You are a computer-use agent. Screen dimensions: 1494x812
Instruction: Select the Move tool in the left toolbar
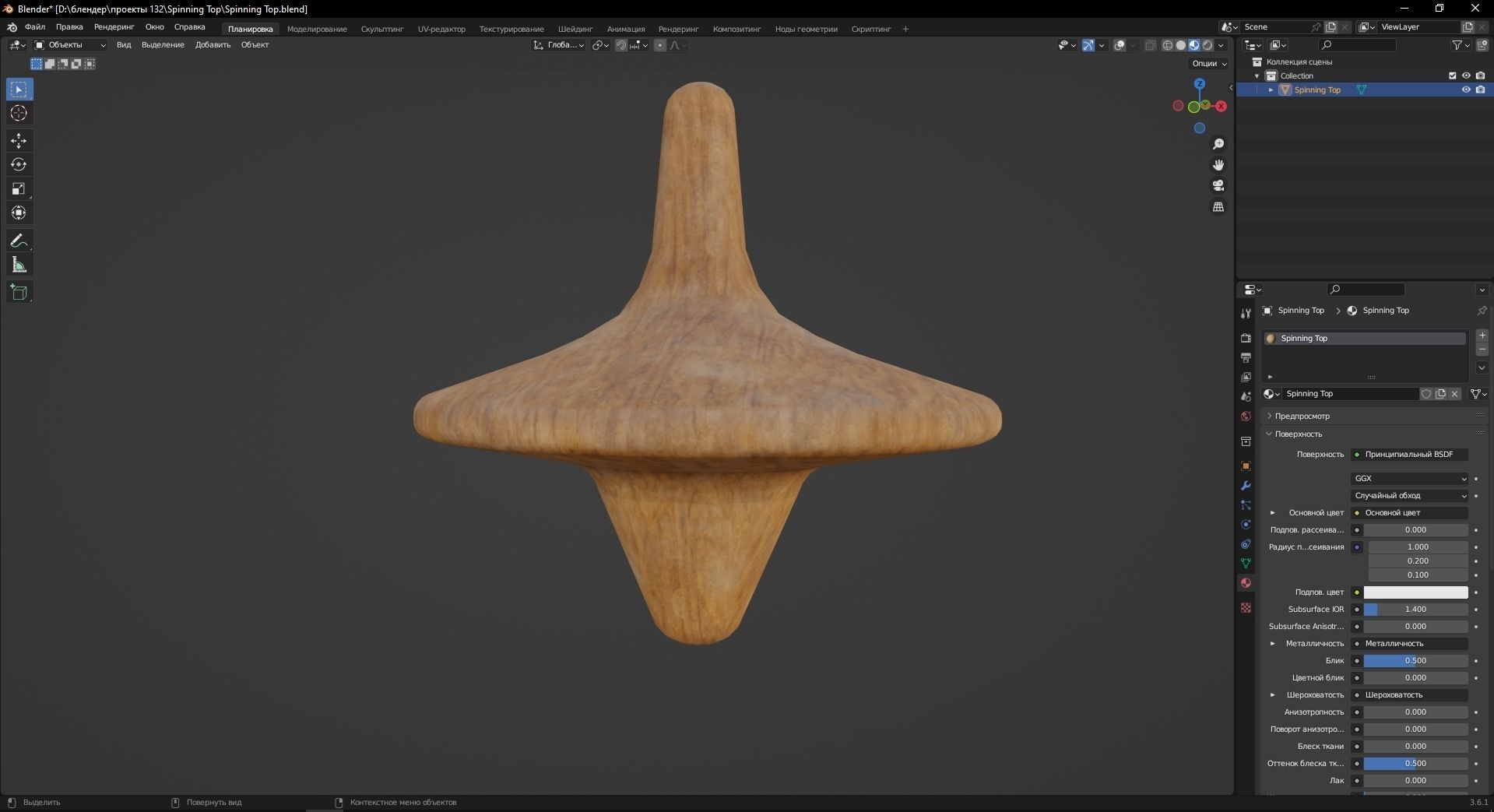(18, 141)
